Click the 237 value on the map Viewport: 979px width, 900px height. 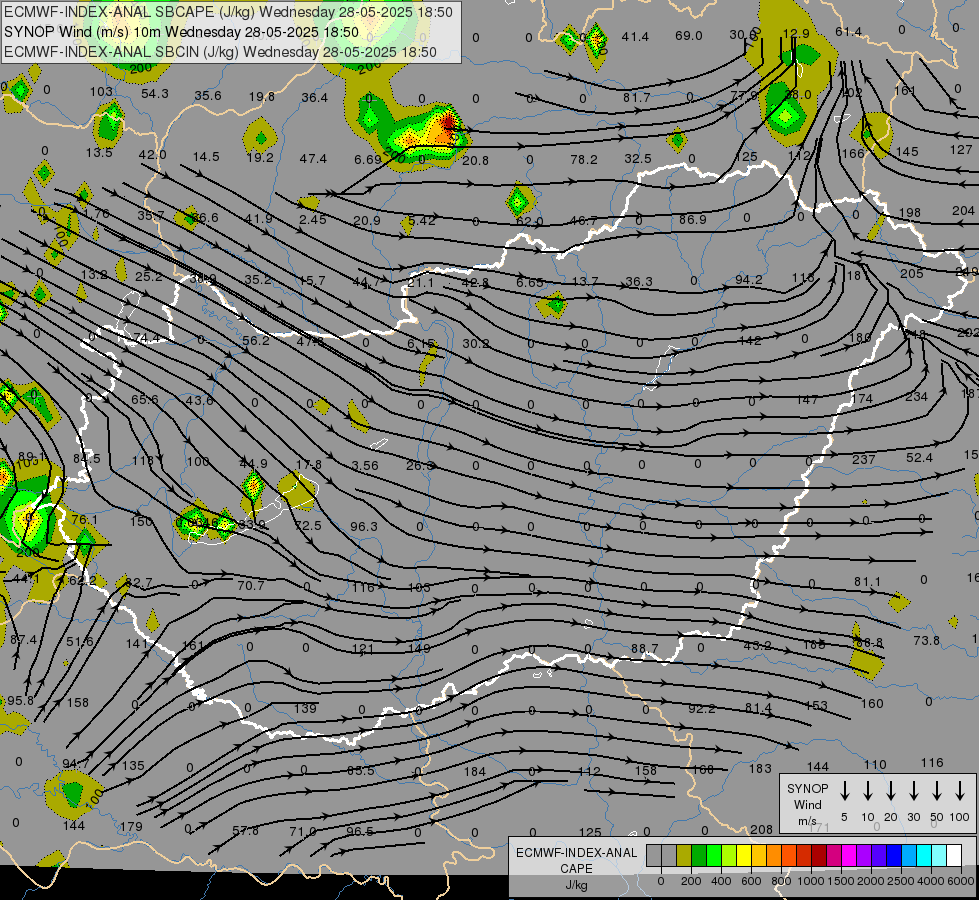tap(863, 459)
